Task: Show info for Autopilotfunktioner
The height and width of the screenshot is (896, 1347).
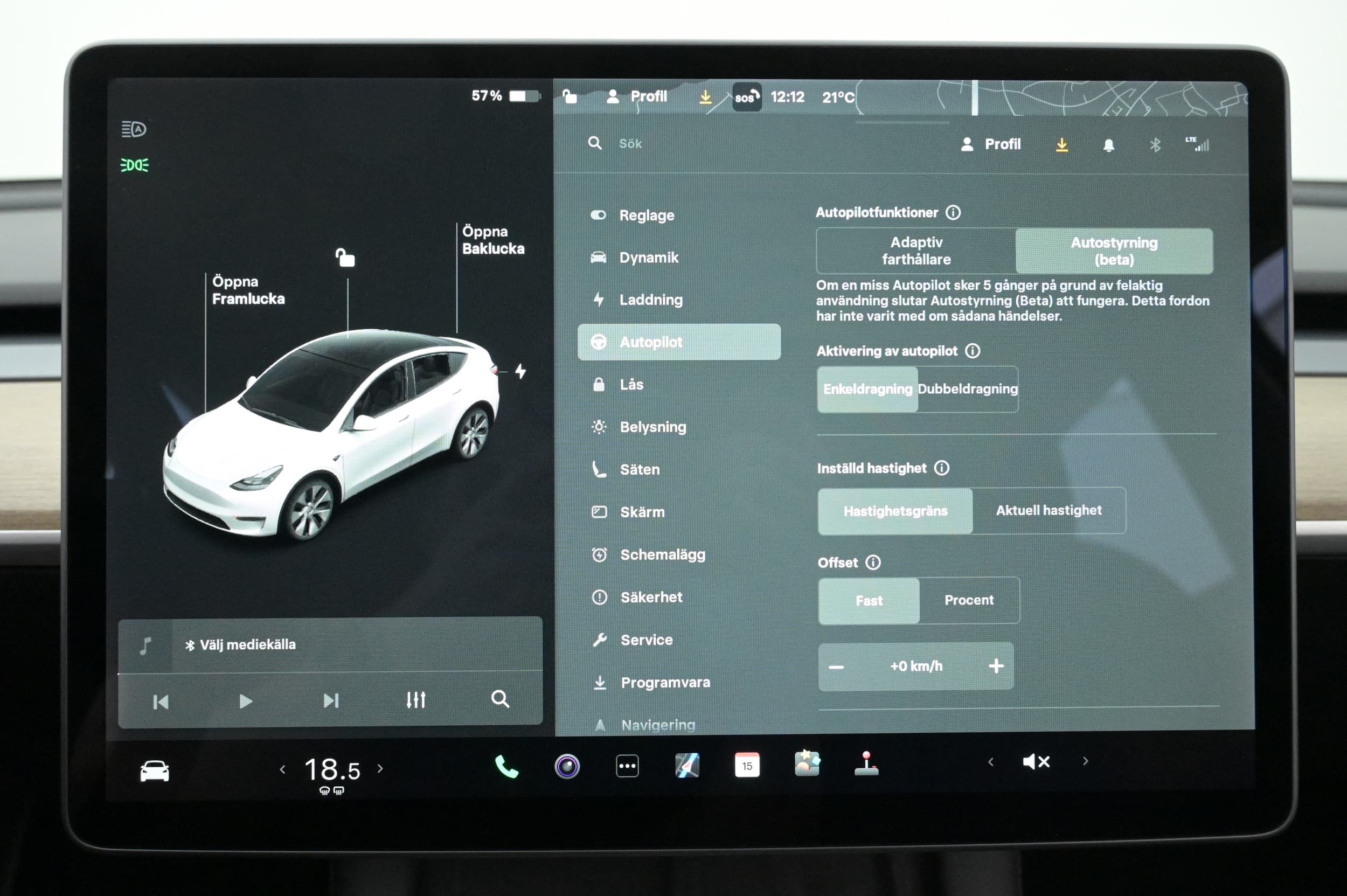Action: coord(953,213)
